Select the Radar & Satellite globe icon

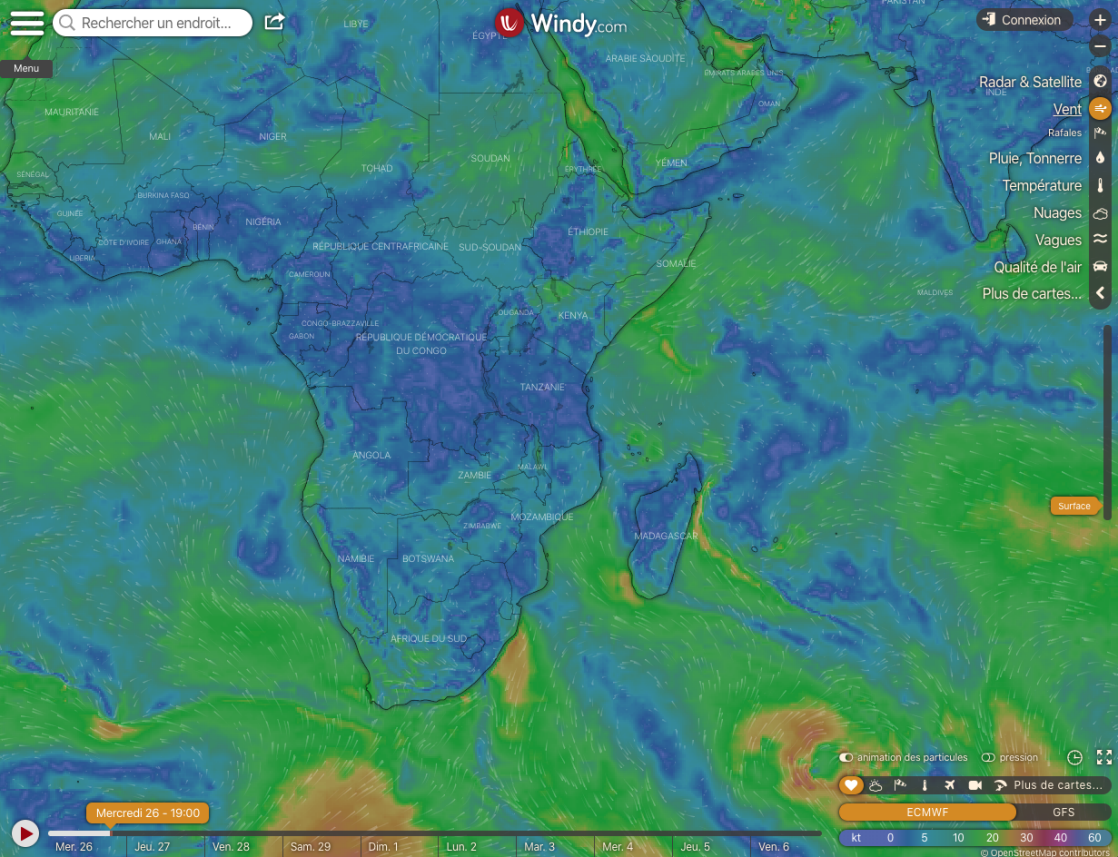coord(1100,82)
